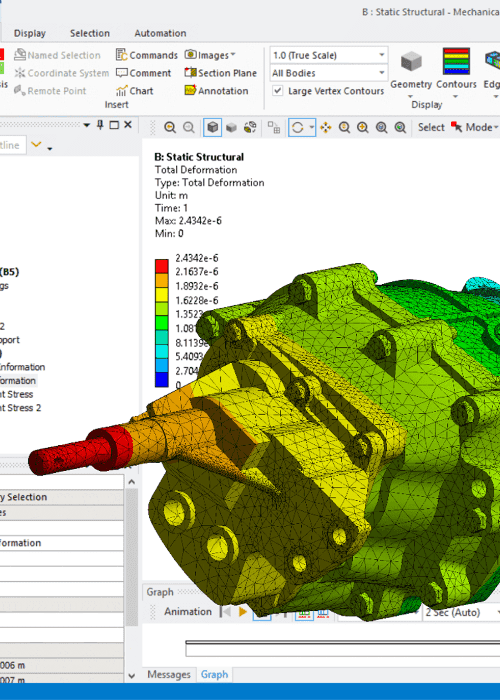Open the 2 Sec (Auto) dropdown

pos(462,612)
